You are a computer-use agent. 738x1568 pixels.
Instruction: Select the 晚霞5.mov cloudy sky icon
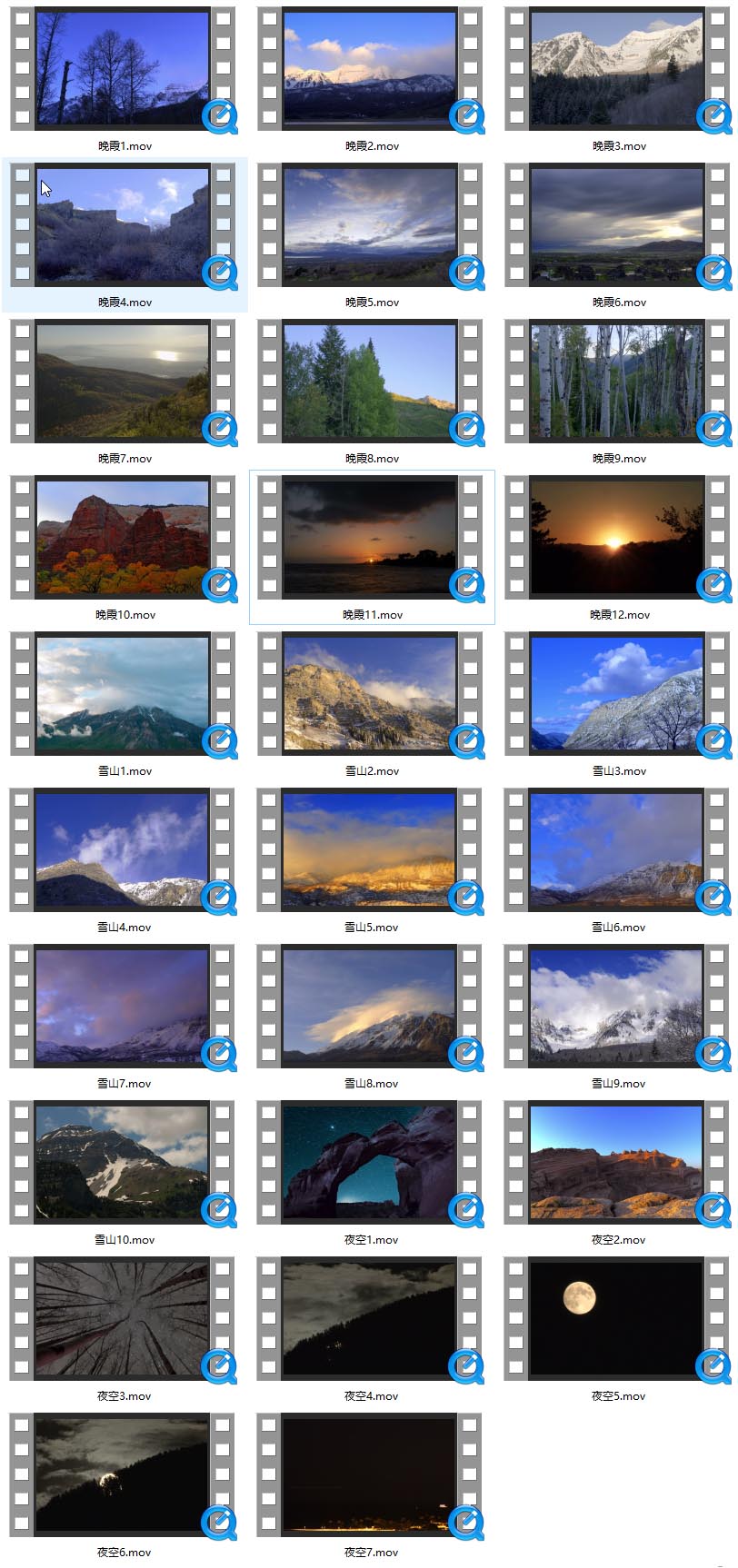coord(370,225)
